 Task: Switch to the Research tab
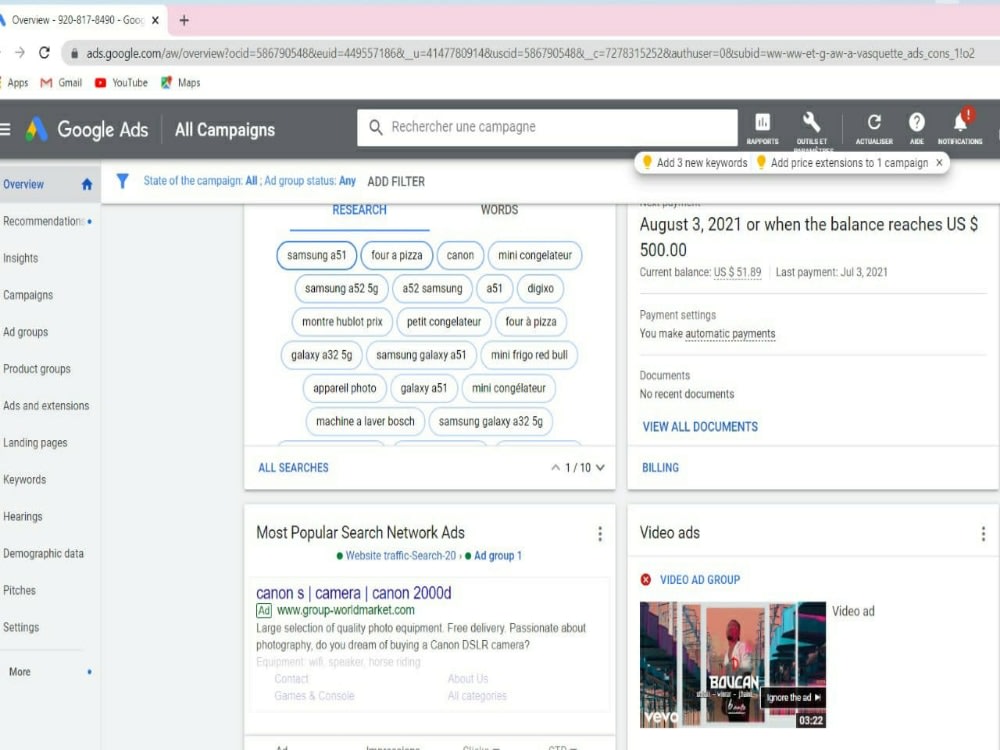[359, 210]
